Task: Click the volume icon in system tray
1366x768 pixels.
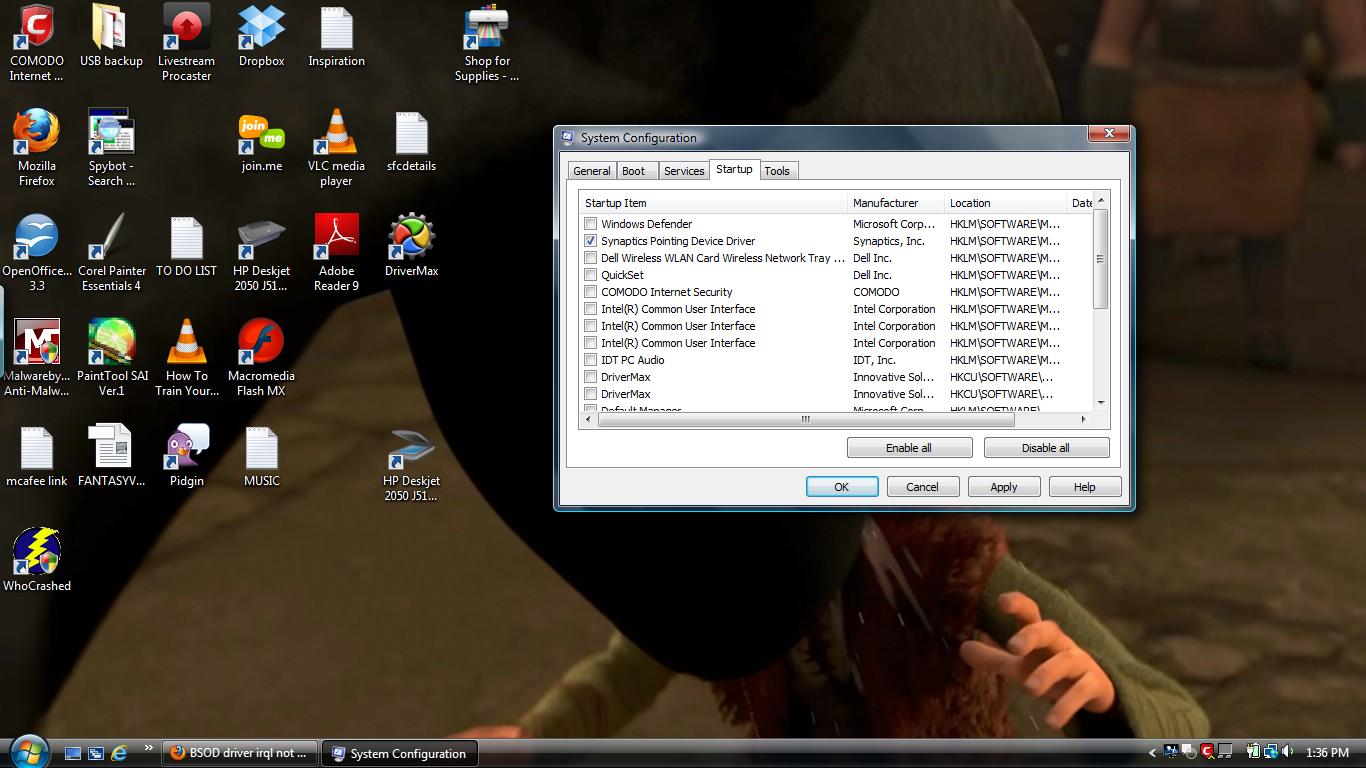Action: tap(1288, 752)
